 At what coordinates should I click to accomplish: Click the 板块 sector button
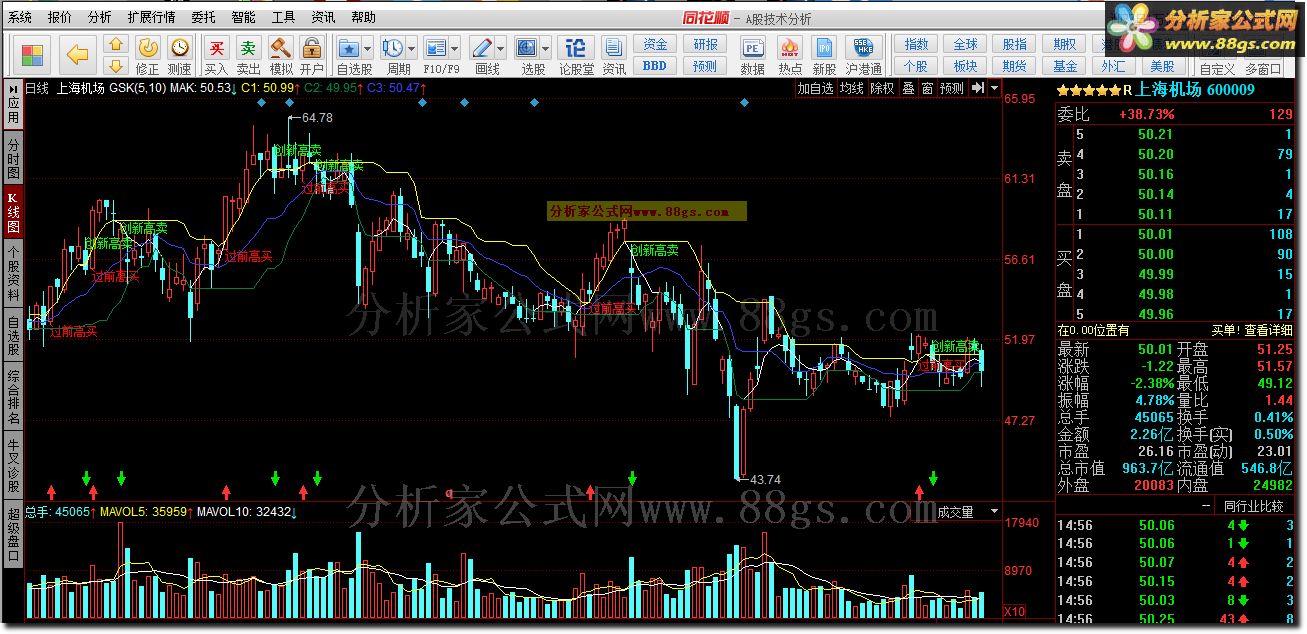click(x=966, y=66)
